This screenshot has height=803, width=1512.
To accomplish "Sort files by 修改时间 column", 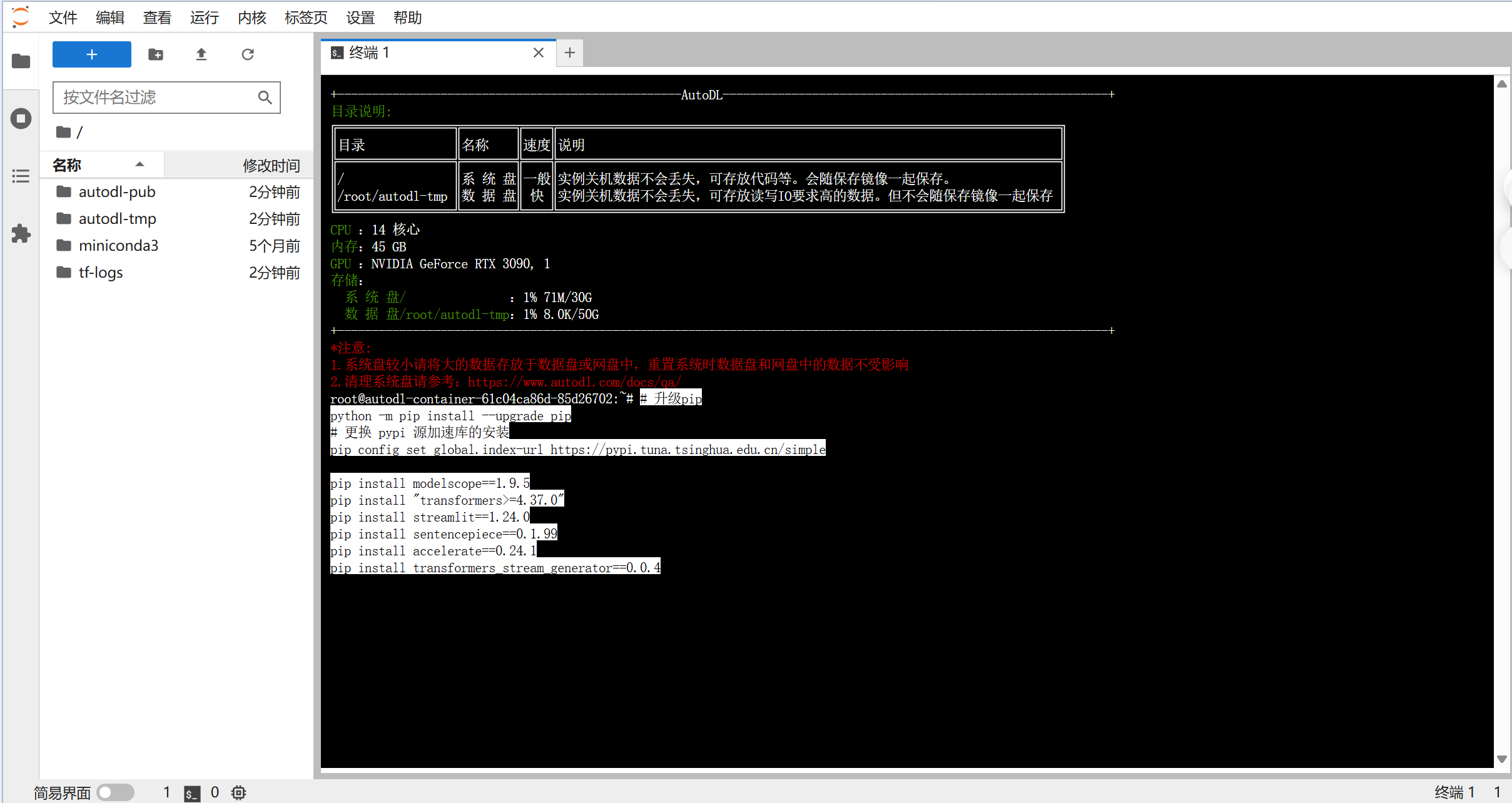I will point(270,166).
